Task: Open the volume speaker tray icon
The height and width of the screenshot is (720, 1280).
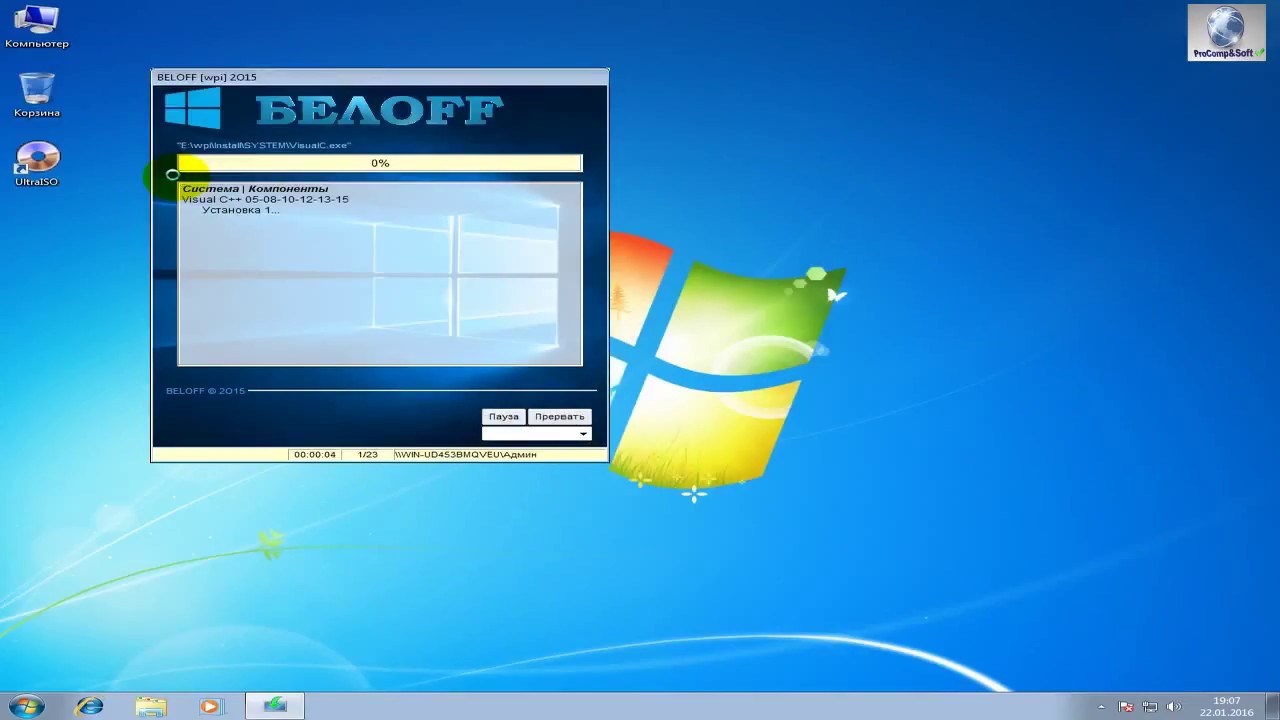Action: pos(1174,707)
